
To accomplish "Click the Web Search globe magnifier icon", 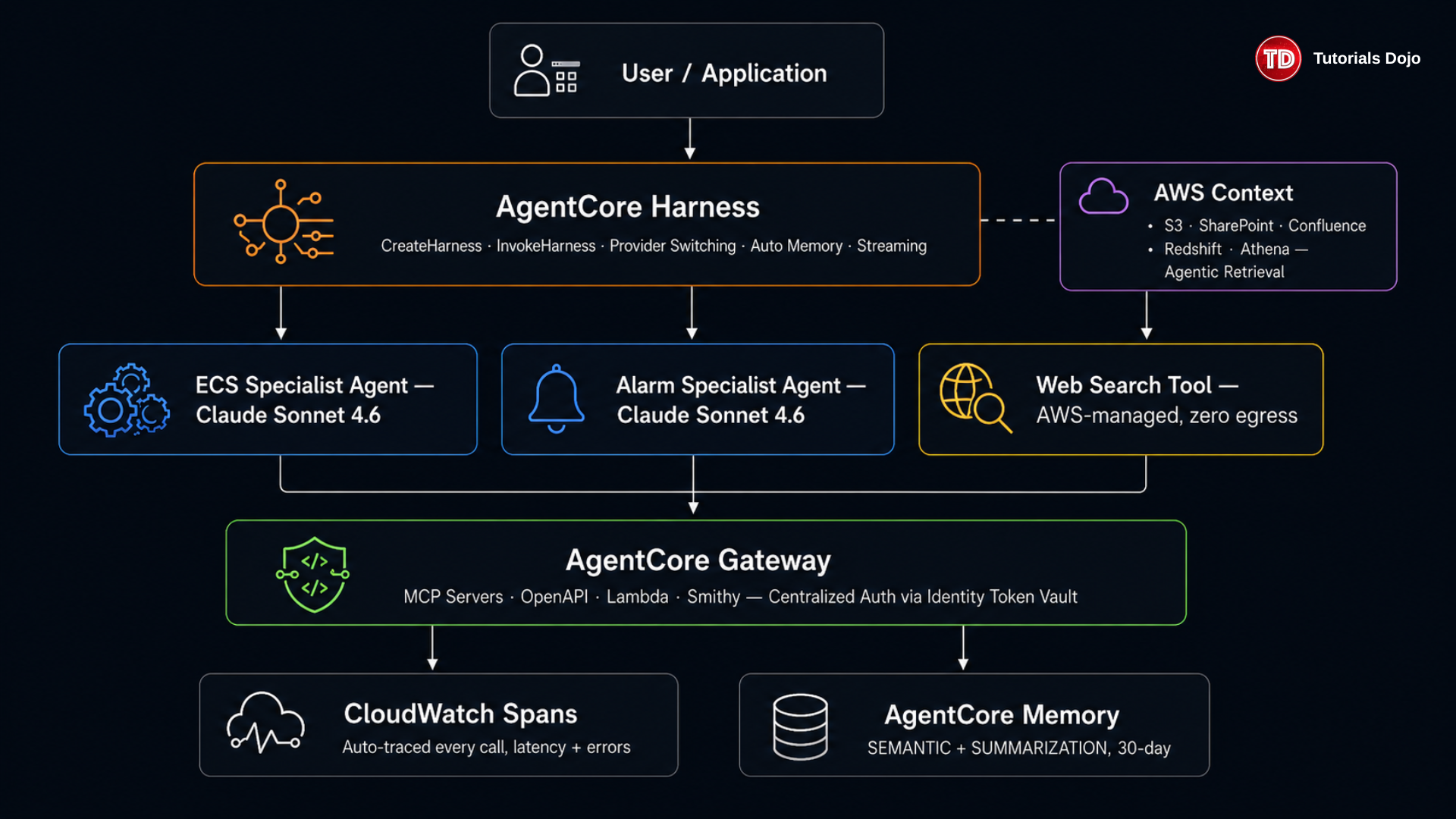I will 976,398.
